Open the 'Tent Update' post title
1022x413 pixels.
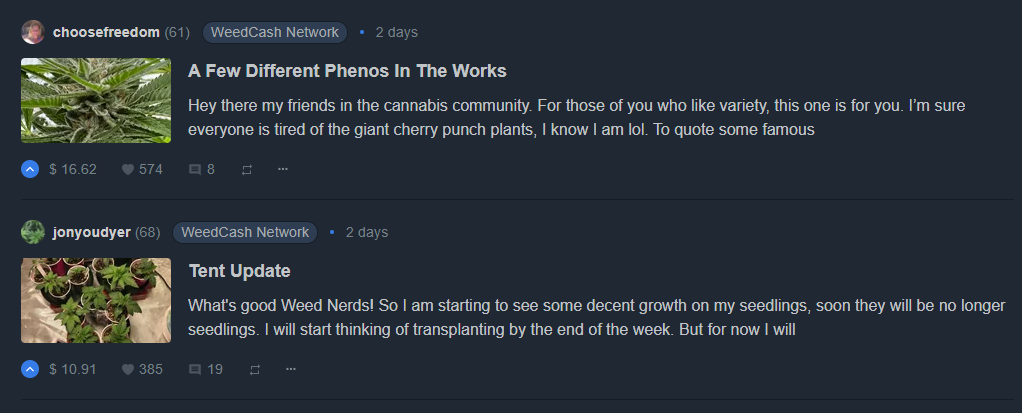(239, 271)
